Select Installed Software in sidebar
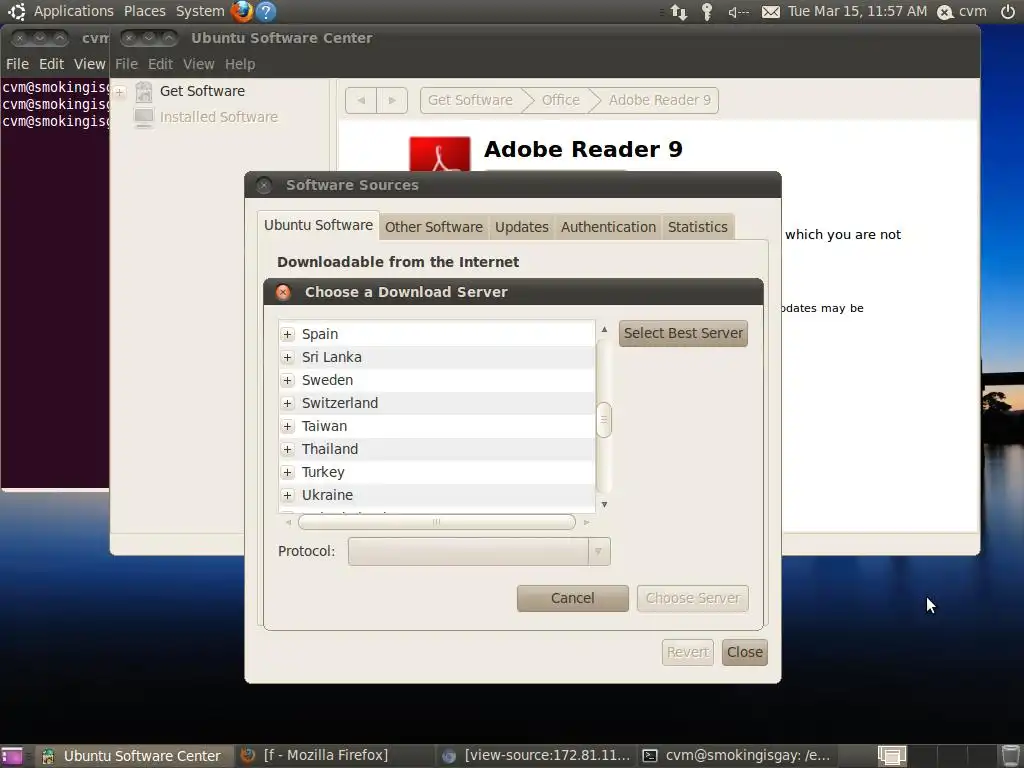The image size is (1024, 768). (x=219, y=118)
